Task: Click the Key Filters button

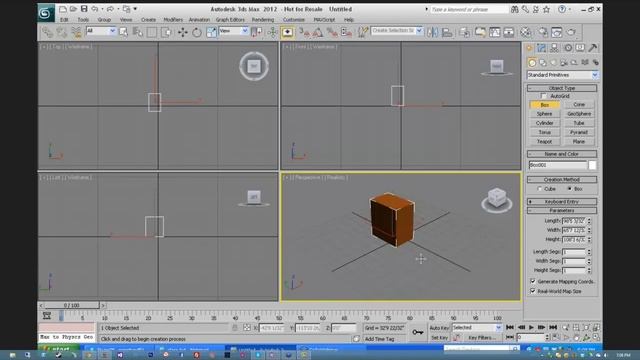Action: tap(482, 338)
